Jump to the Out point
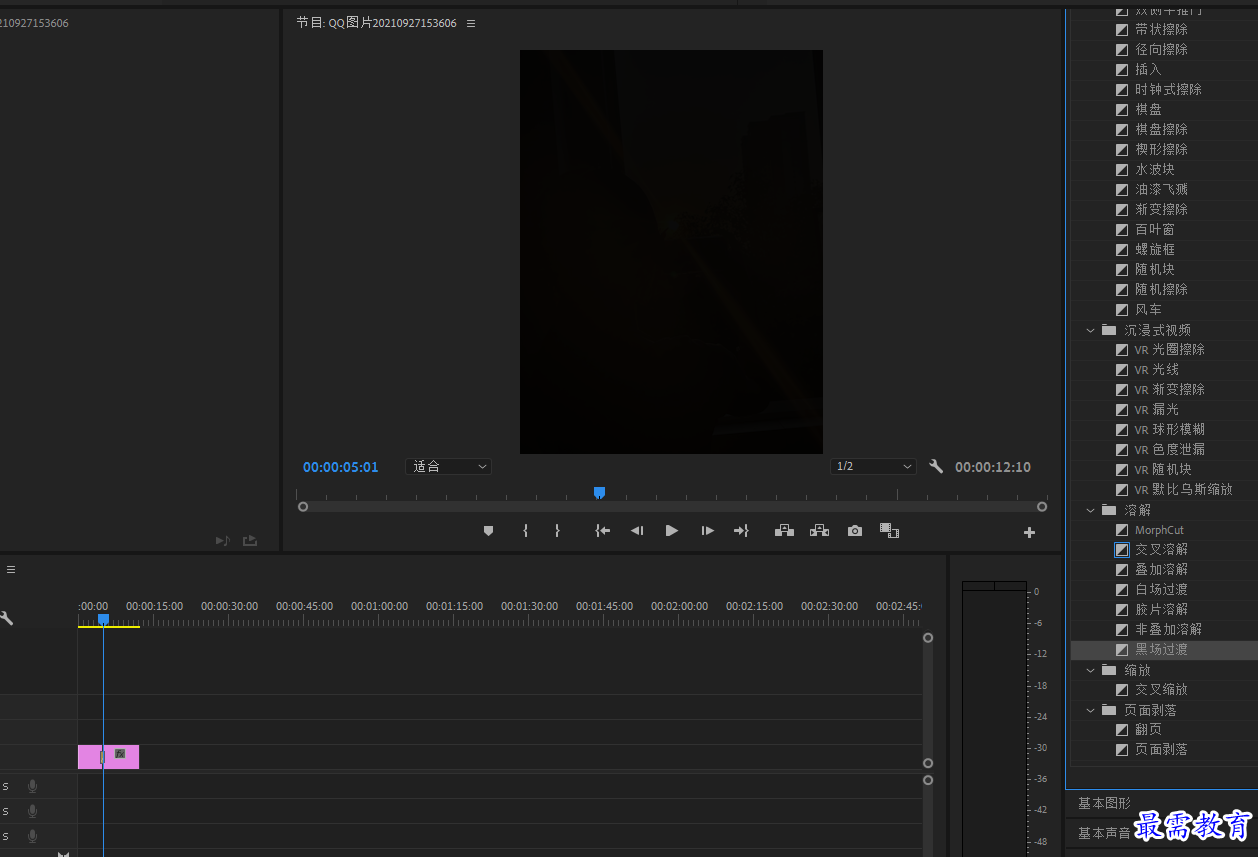The width and height of the screenshot is (1258, 857). click(741, 531)
